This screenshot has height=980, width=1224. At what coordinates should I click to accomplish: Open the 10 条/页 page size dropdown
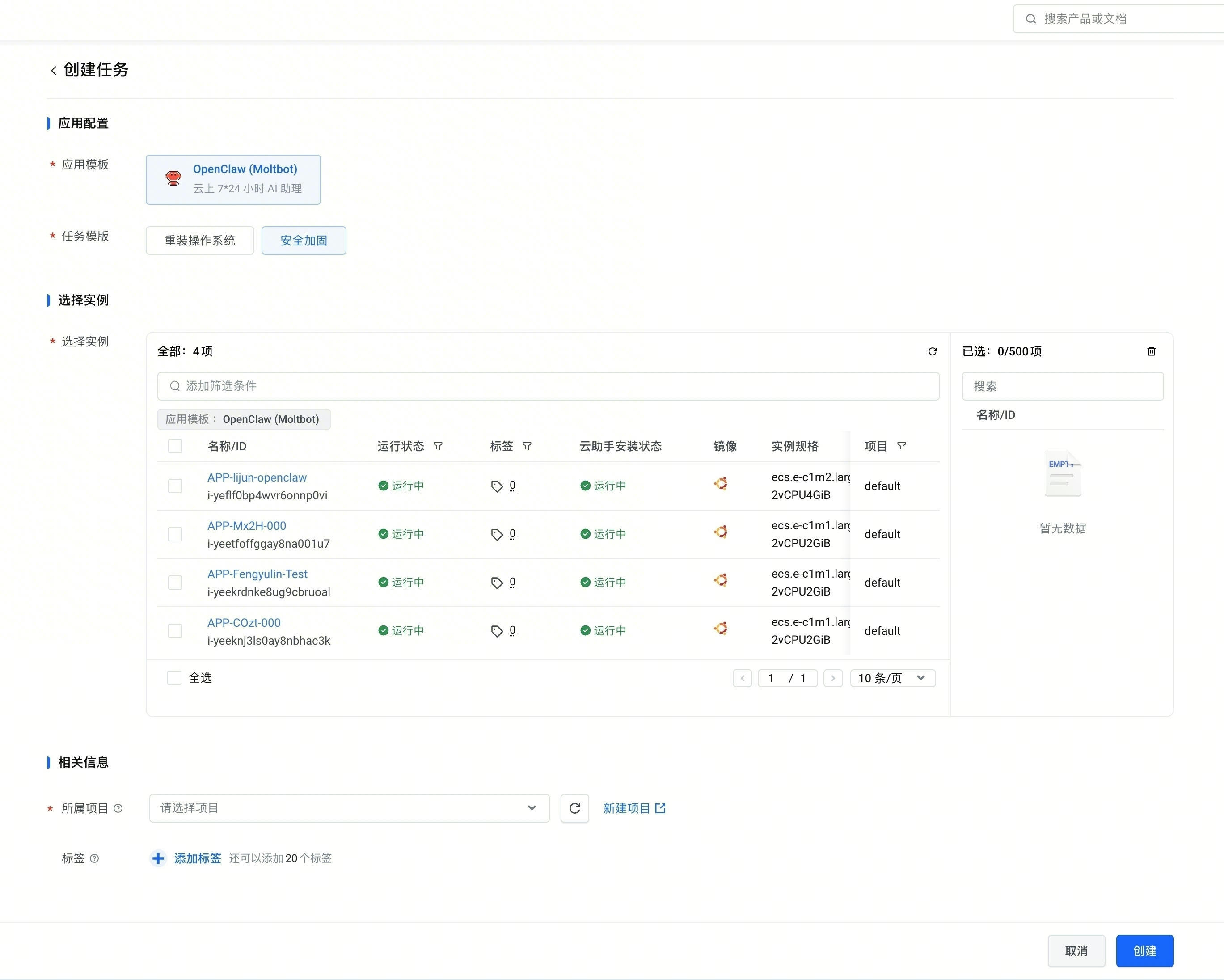[892, 678]
